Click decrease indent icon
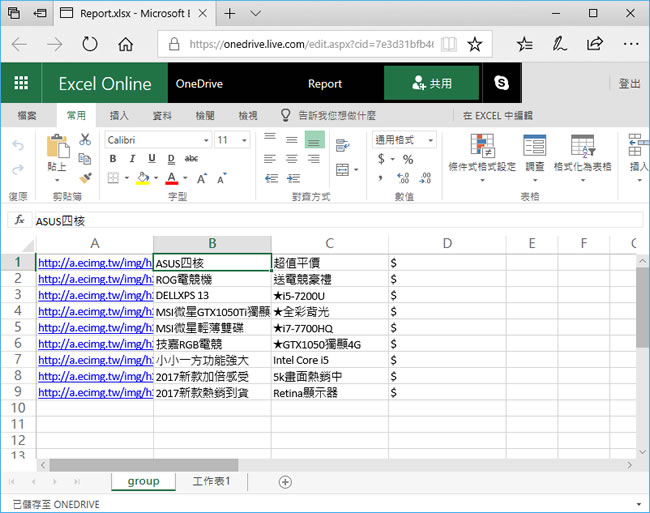The image size is (650, 513). point(271,179)
